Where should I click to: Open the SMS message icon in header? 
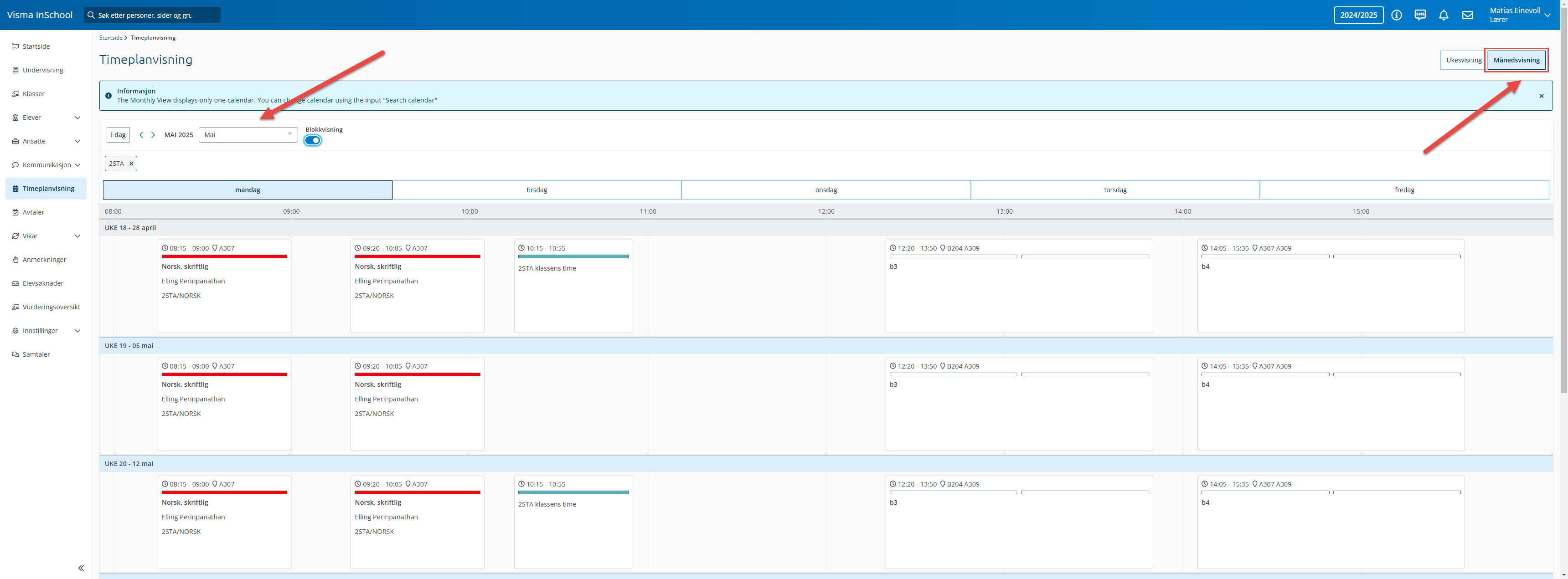pyautogui.click(x=1420, y=15)
